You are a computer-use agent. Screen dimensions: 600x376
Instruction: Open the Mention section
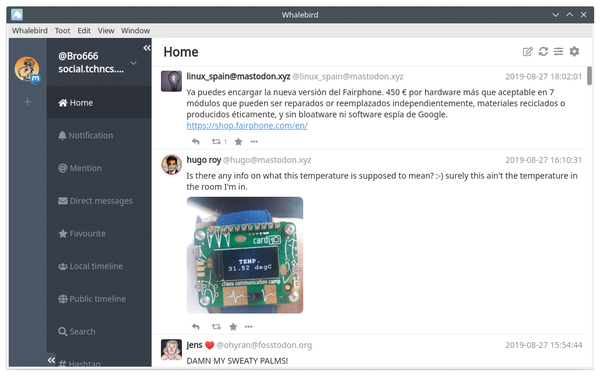[x=99, y=168]
